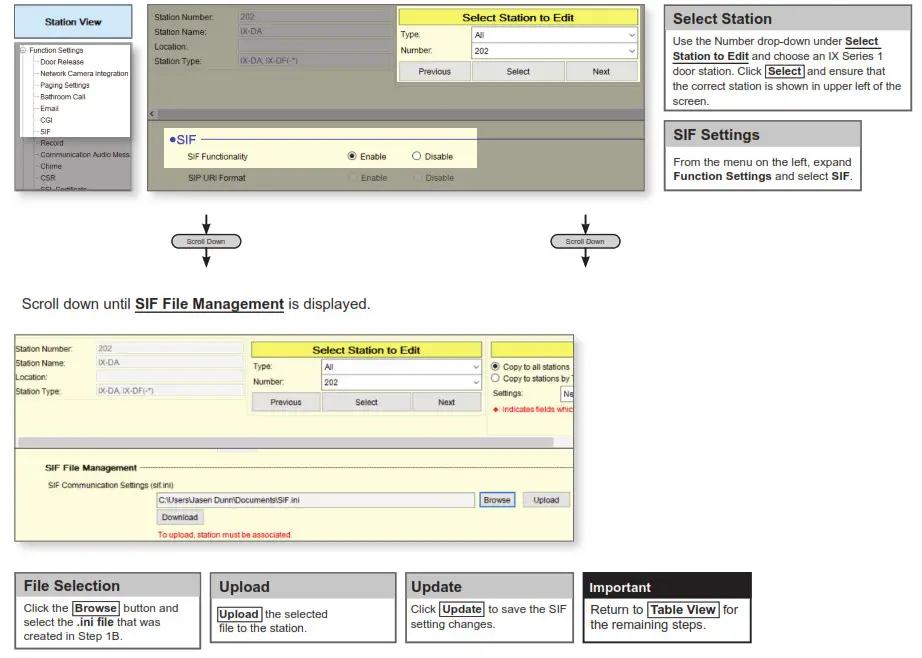The width and height of the screenshot is (922, 658).
Task: Open CGI tree item
Action: [x=46, y=120]
